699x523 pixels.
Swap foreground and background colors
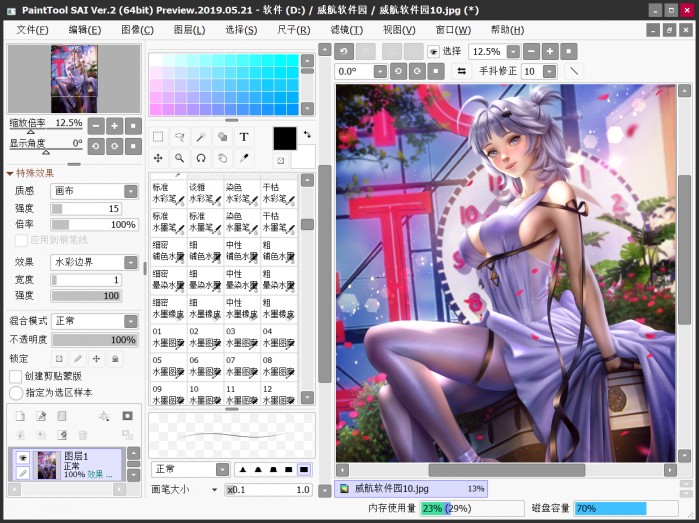[307, 134]
